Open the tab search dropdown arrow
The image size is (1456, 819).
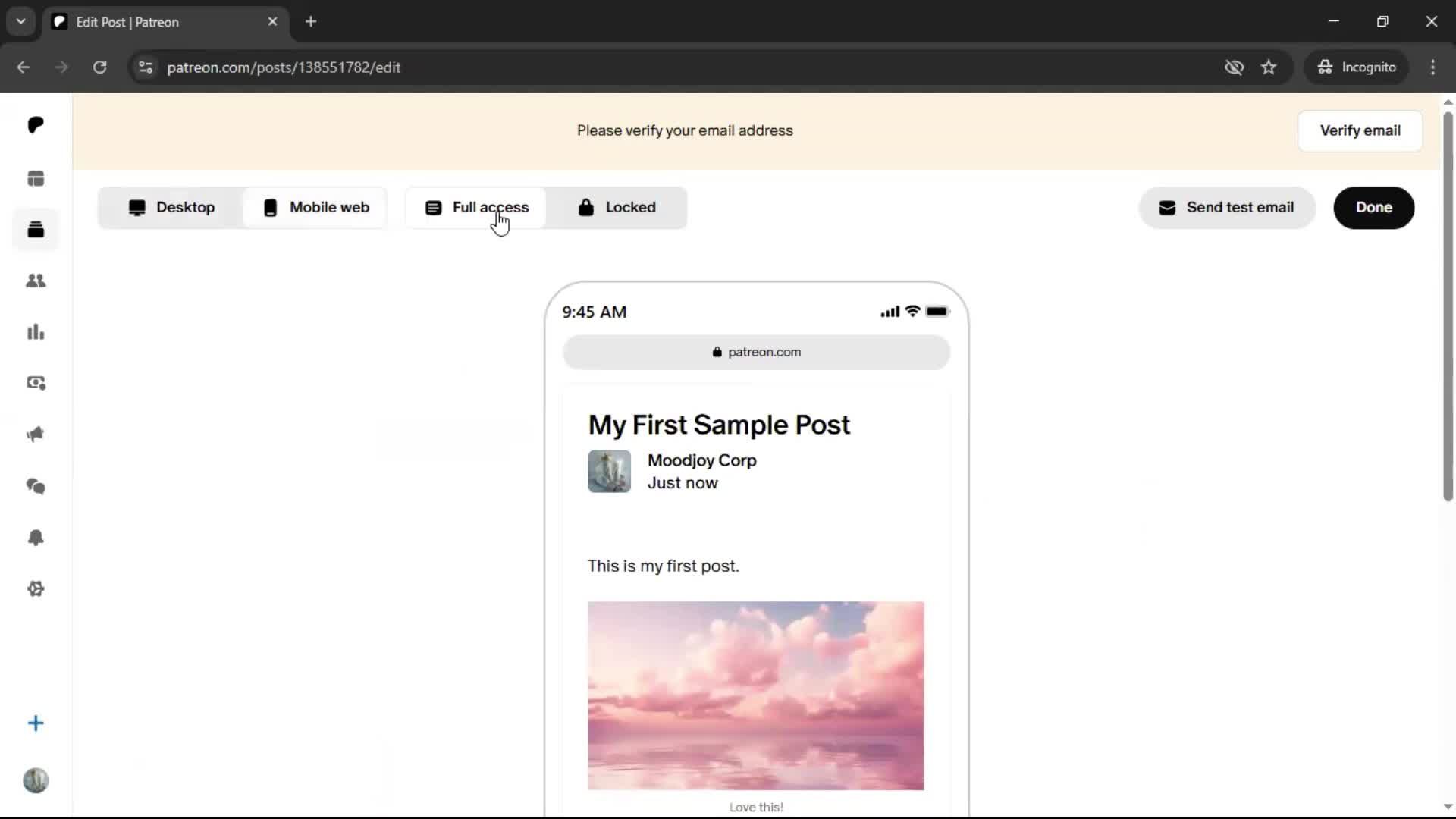21,22
